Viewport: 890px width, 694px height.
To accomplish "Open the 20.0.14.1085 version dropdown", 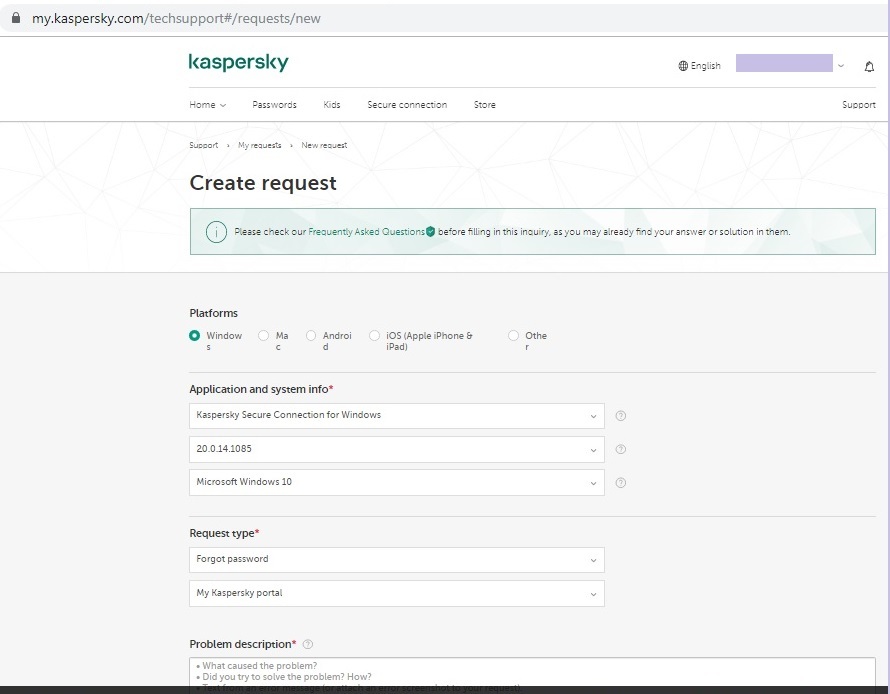I will [397, 449].
